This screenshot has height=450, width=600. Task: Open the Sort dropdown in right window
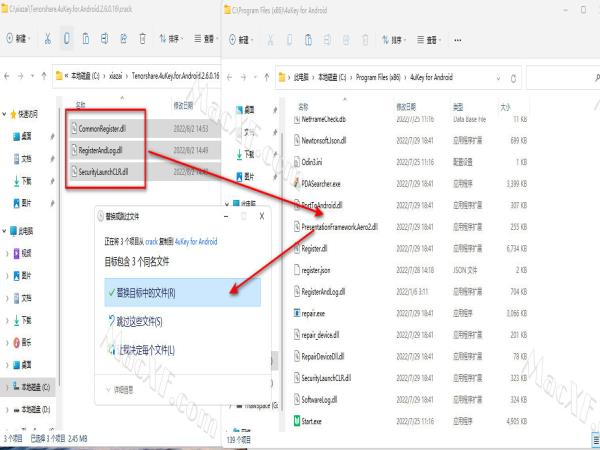pyautogui.click(x=394, y=39)
